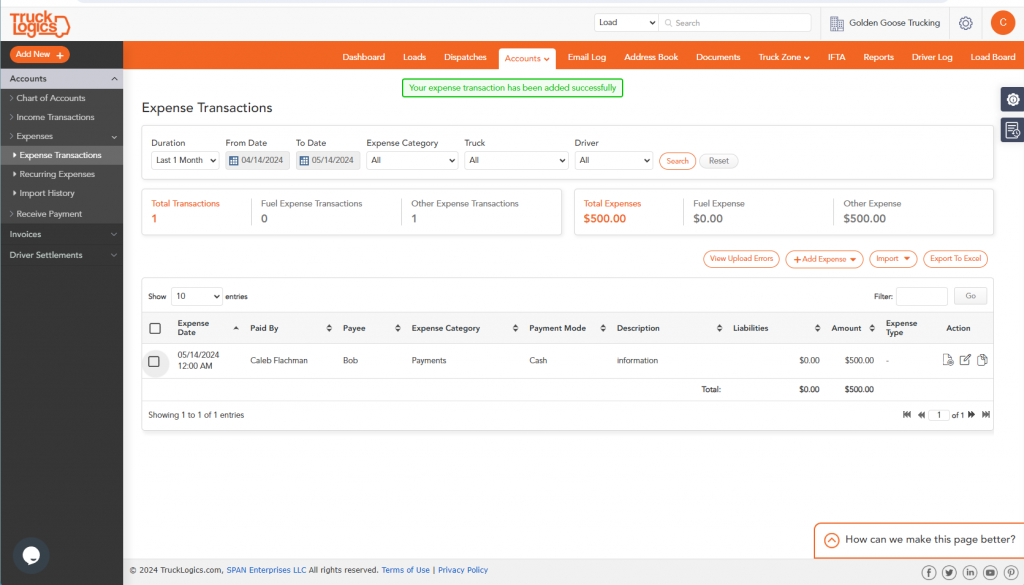Switch to Reports tab

point(878,57)
